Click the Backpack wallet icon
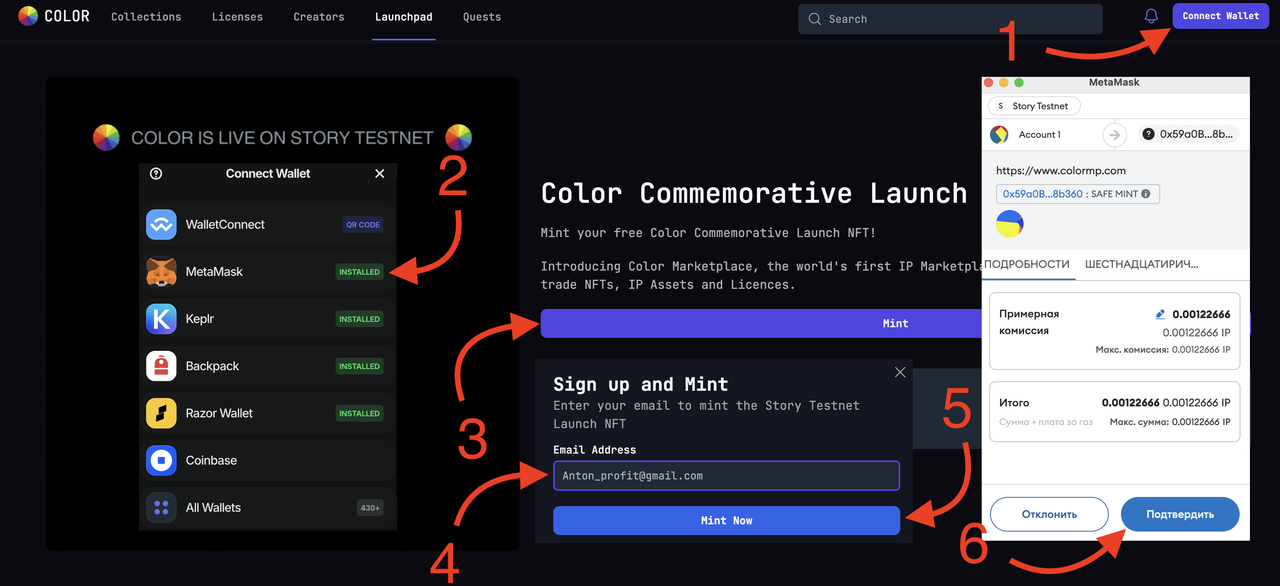 [161, 366]
